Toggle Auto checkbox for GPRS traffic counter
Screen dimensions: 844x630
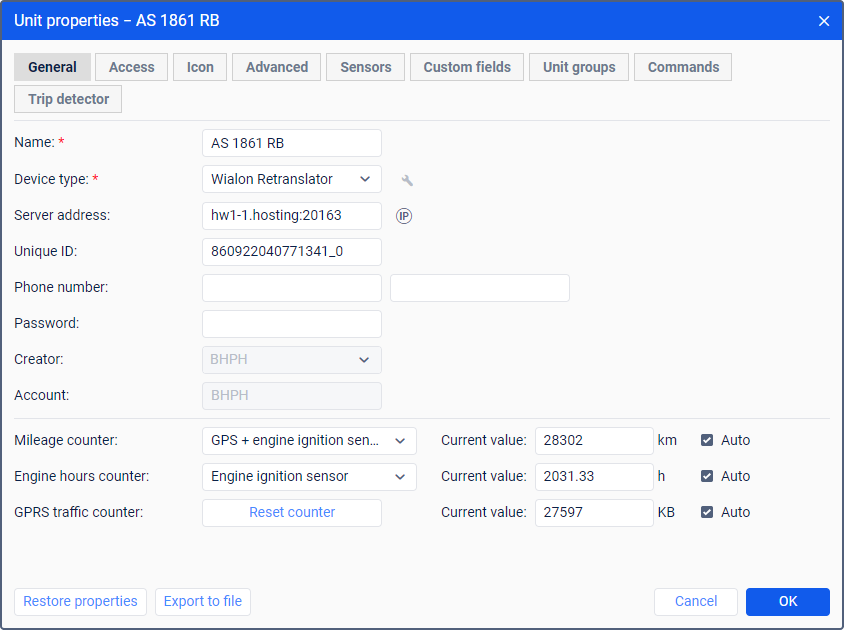point(707,512)
